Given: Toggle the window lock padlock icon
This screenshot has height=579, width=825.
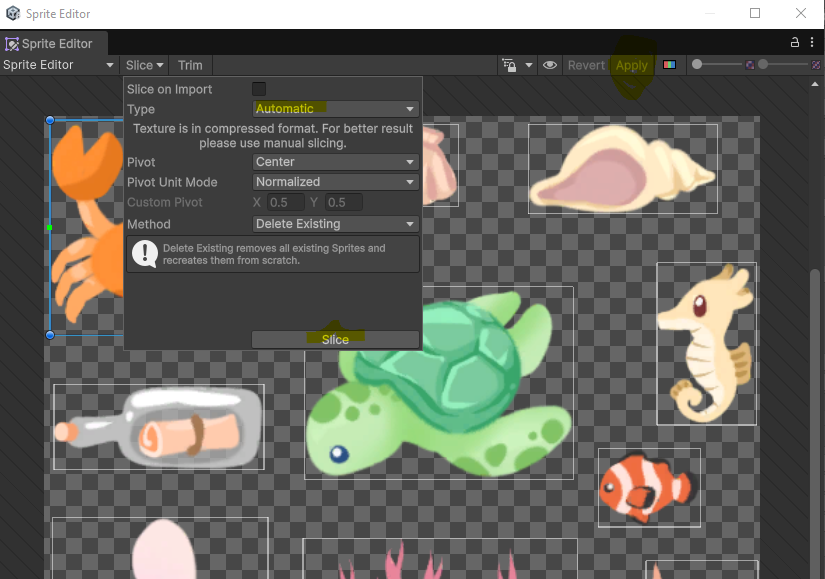Looking at the screenshot, I should click(x=794, y=43).
